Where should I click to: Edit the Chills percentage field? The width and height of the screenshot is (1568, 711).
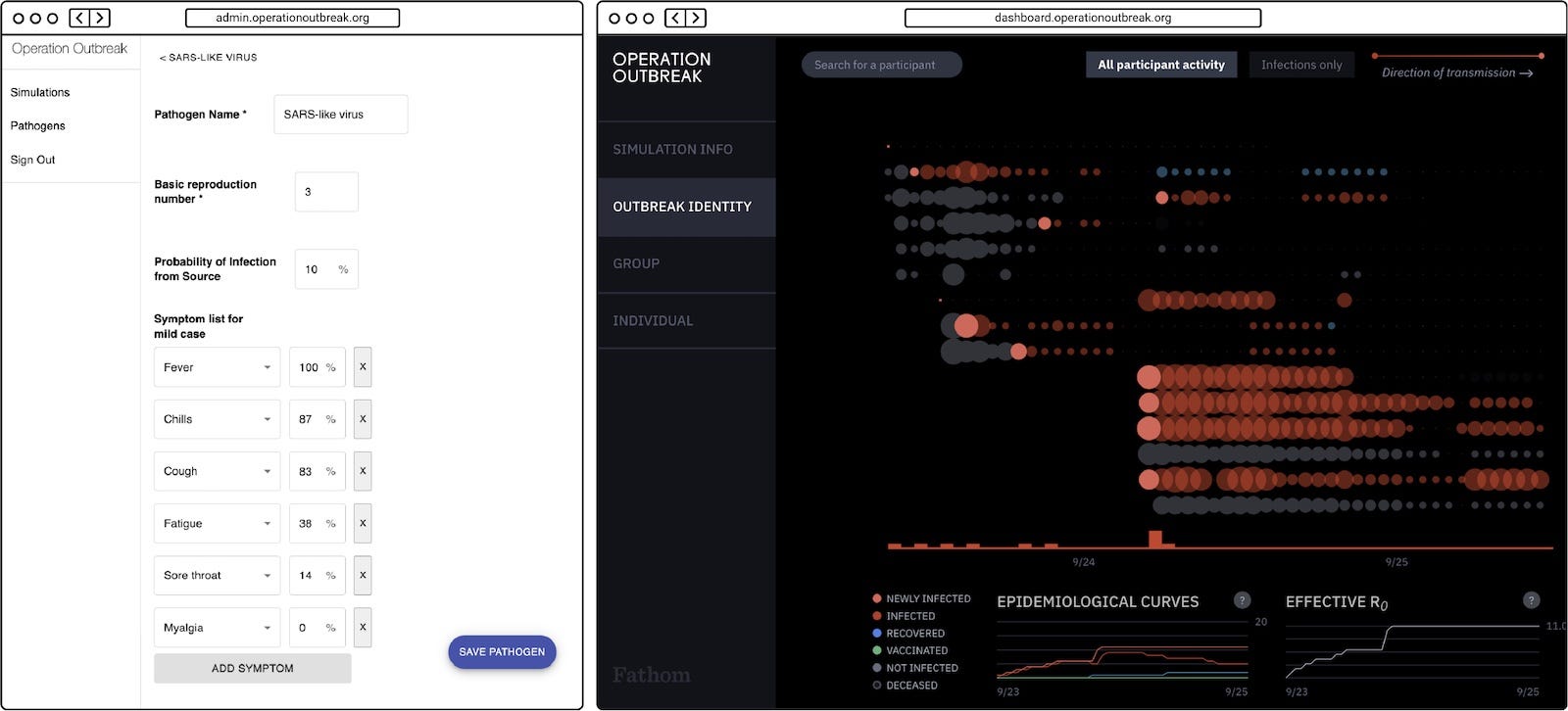(x=317, y=419)
